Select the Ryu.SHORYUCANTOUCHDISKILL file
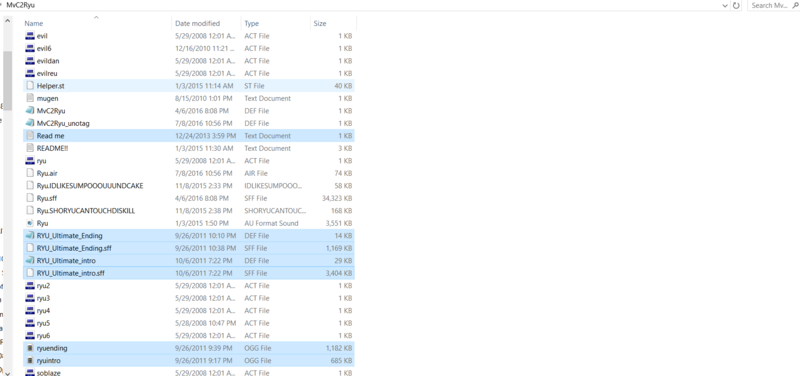The height and width of the screenshot is (376, 800). (189, 211)
